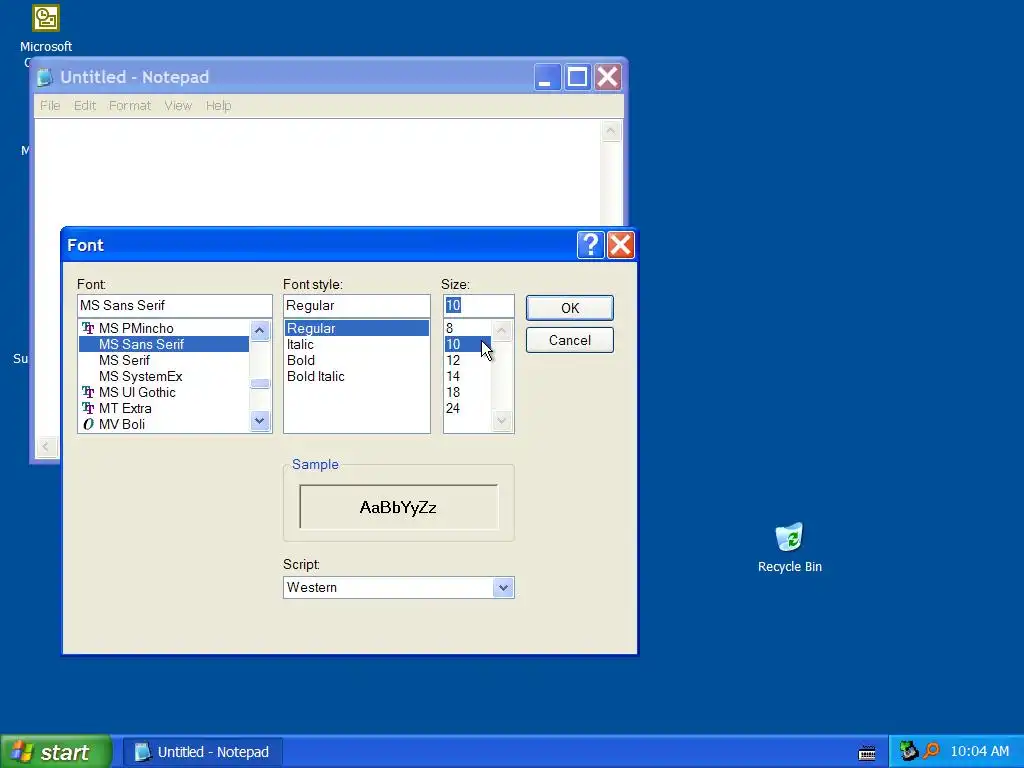1024x768 pixels.
Task: Select Regular font style
Action: point(357,328)
